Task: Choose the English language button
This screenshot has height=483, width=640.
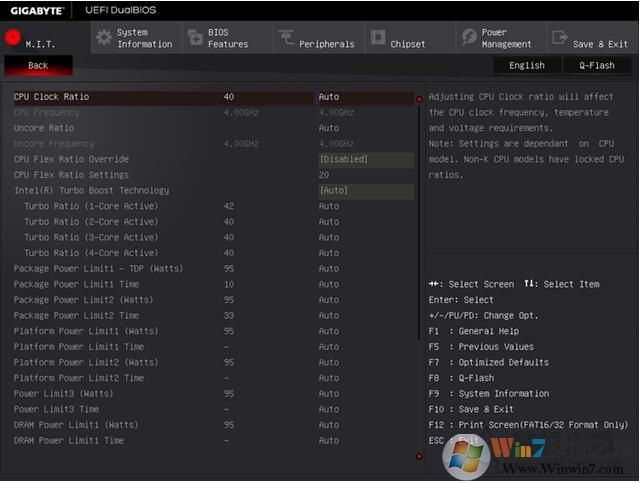Action: click(527, 66)
